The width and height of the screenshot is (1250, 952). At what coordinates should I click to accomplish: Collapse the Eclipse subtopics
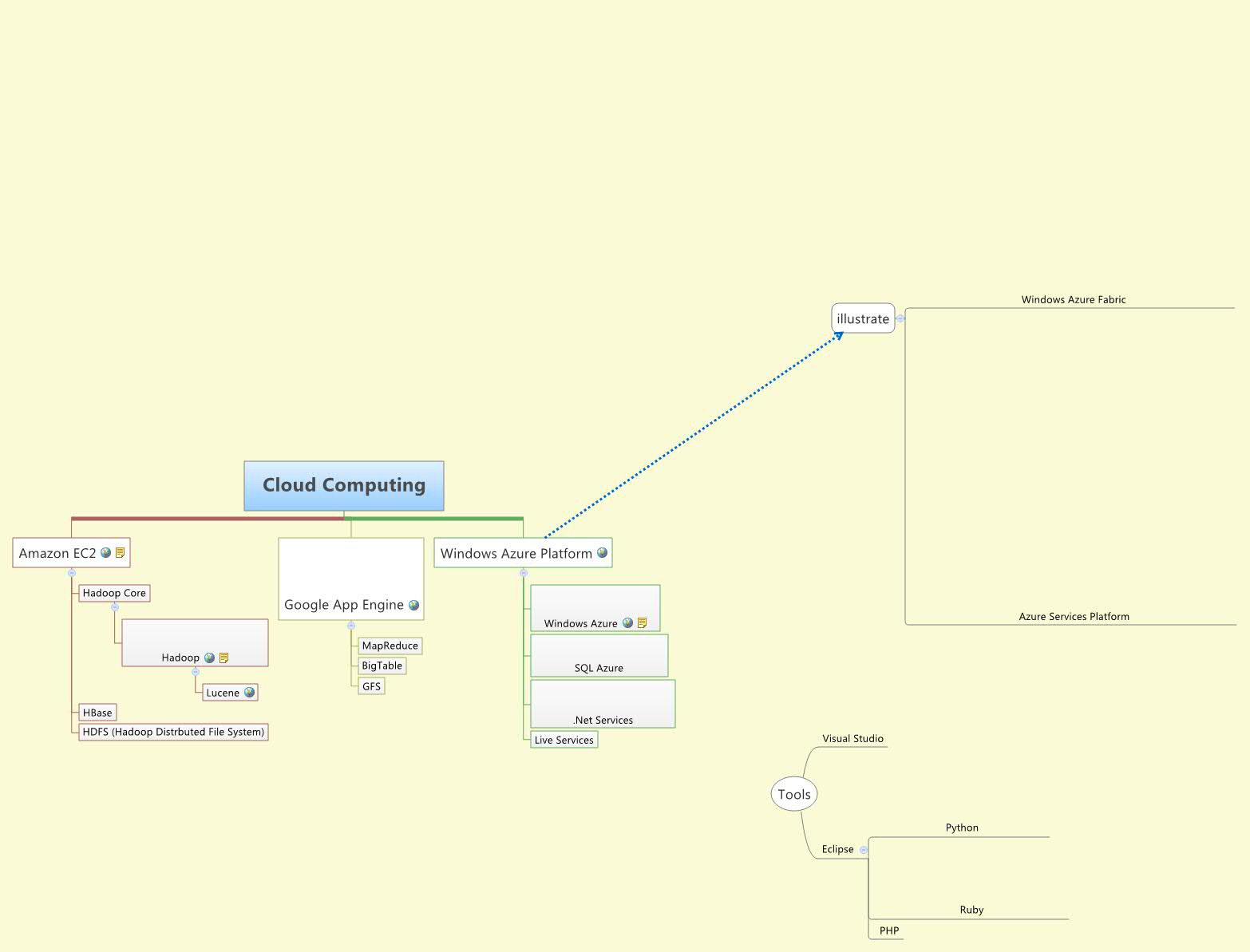pos(864,849)
